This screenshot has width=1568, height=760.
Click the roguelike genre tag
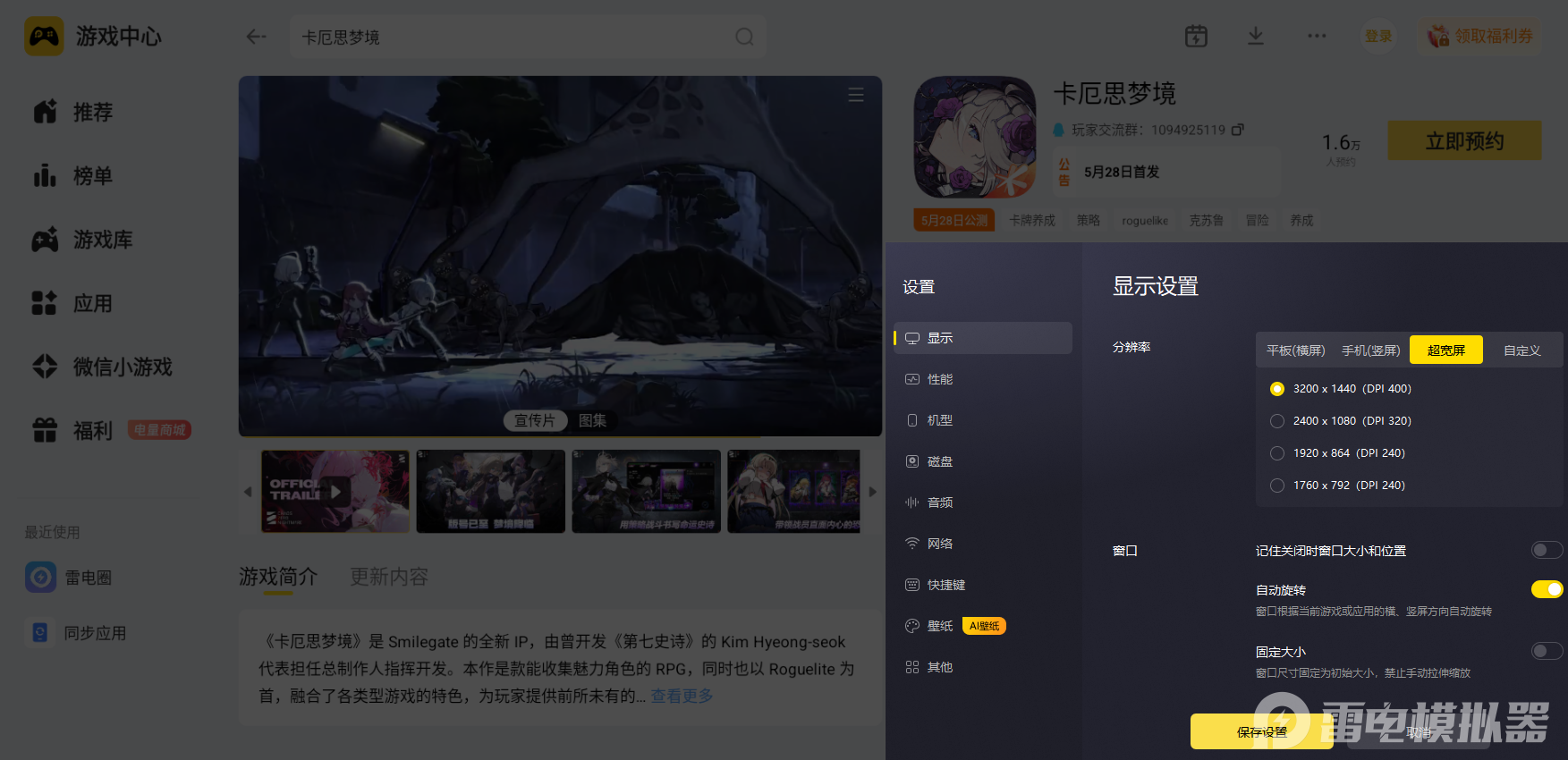point(1145,221)
